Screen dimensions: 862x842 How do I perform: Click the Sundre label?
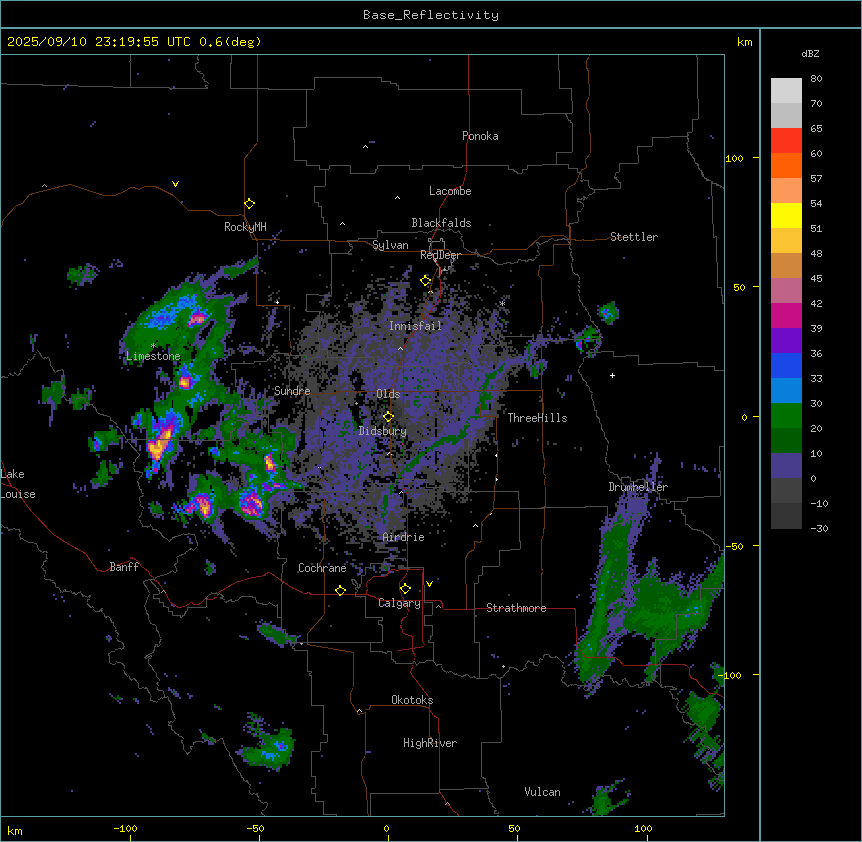pyautogui.click(x=292, y=391)
